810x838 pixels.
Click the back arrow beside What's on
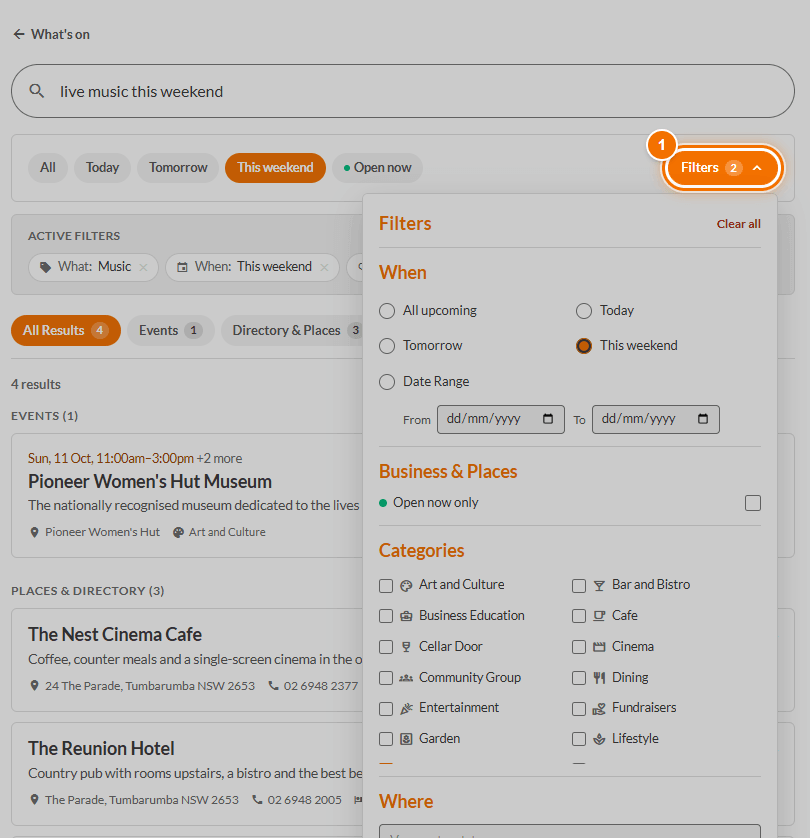tap(19, 34)
